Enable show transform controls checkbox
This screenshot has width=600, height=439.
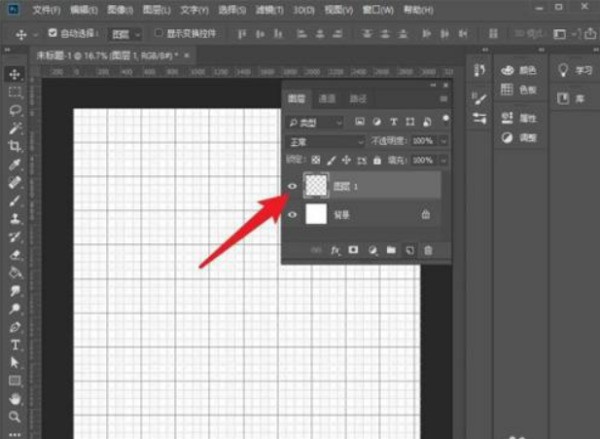158,33
